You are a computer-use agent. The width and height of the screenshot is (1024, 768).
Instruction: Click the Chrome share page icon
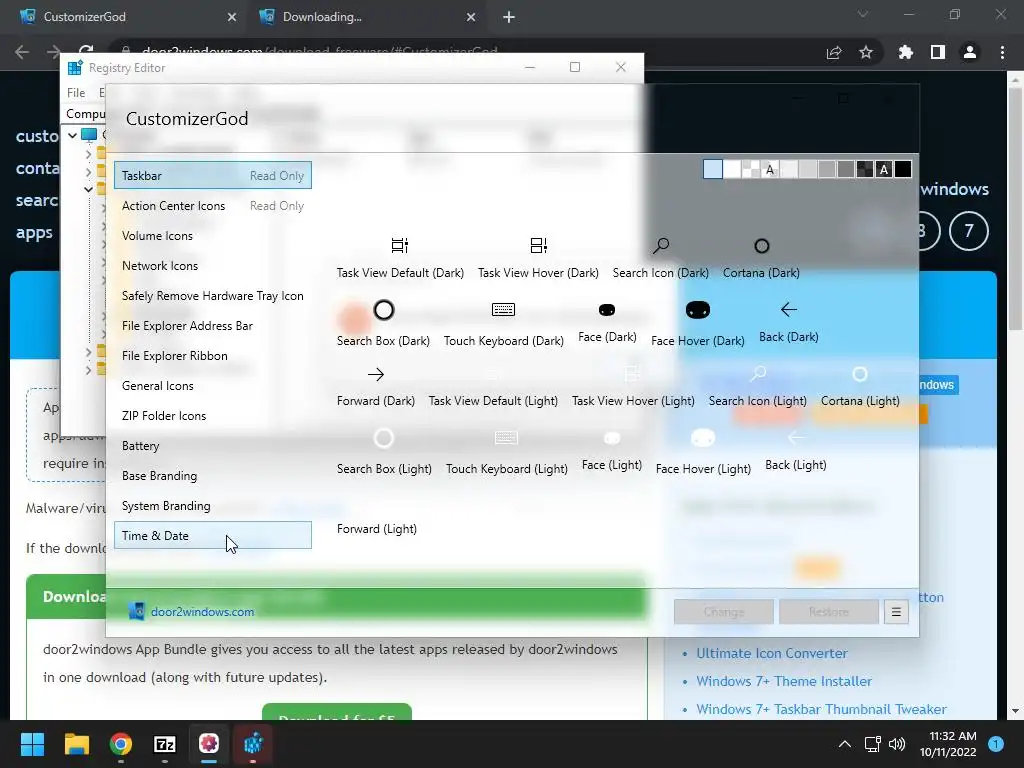tap(834, 52)
